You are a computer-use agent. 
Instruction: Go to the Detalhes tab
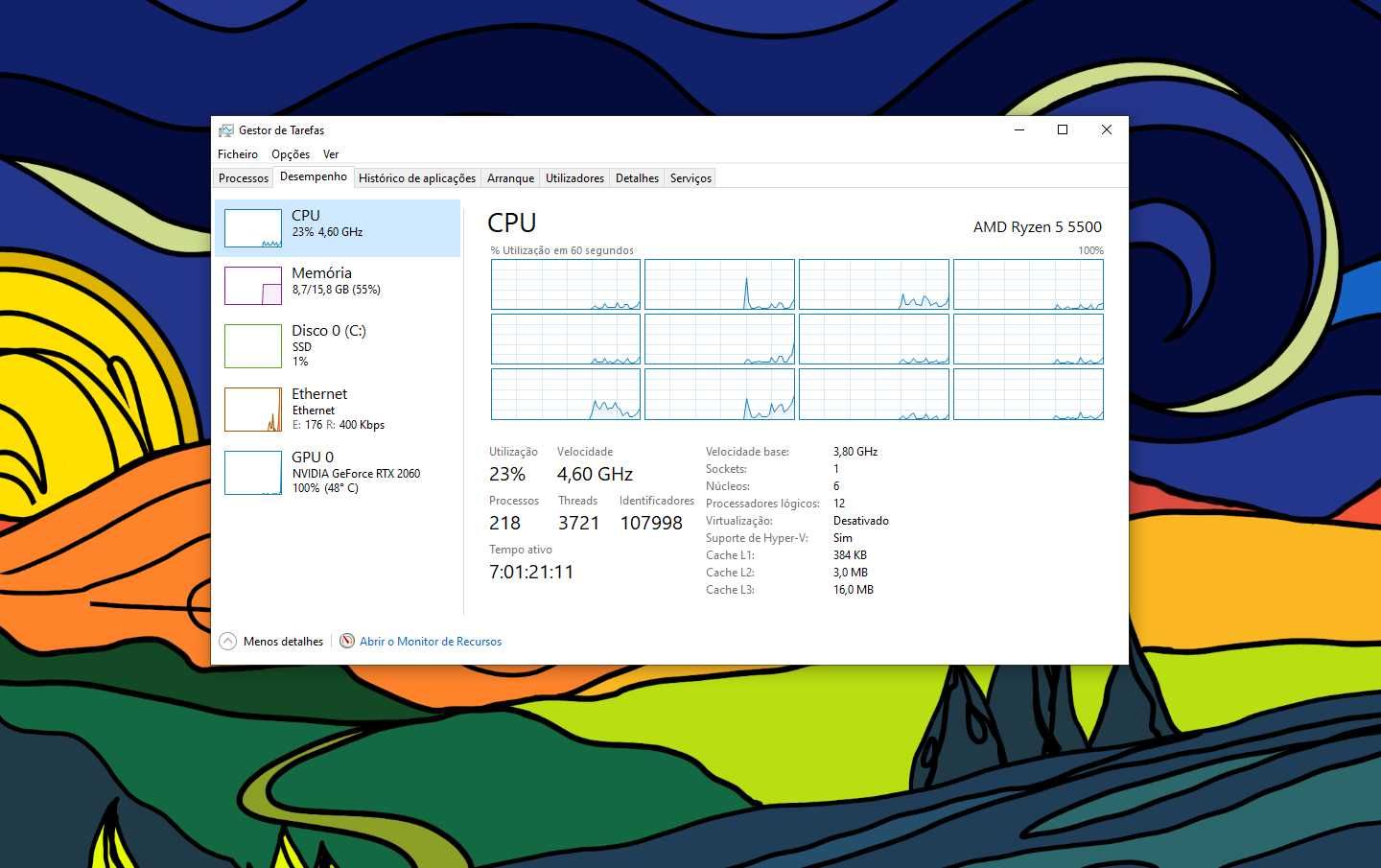point(637,178)
